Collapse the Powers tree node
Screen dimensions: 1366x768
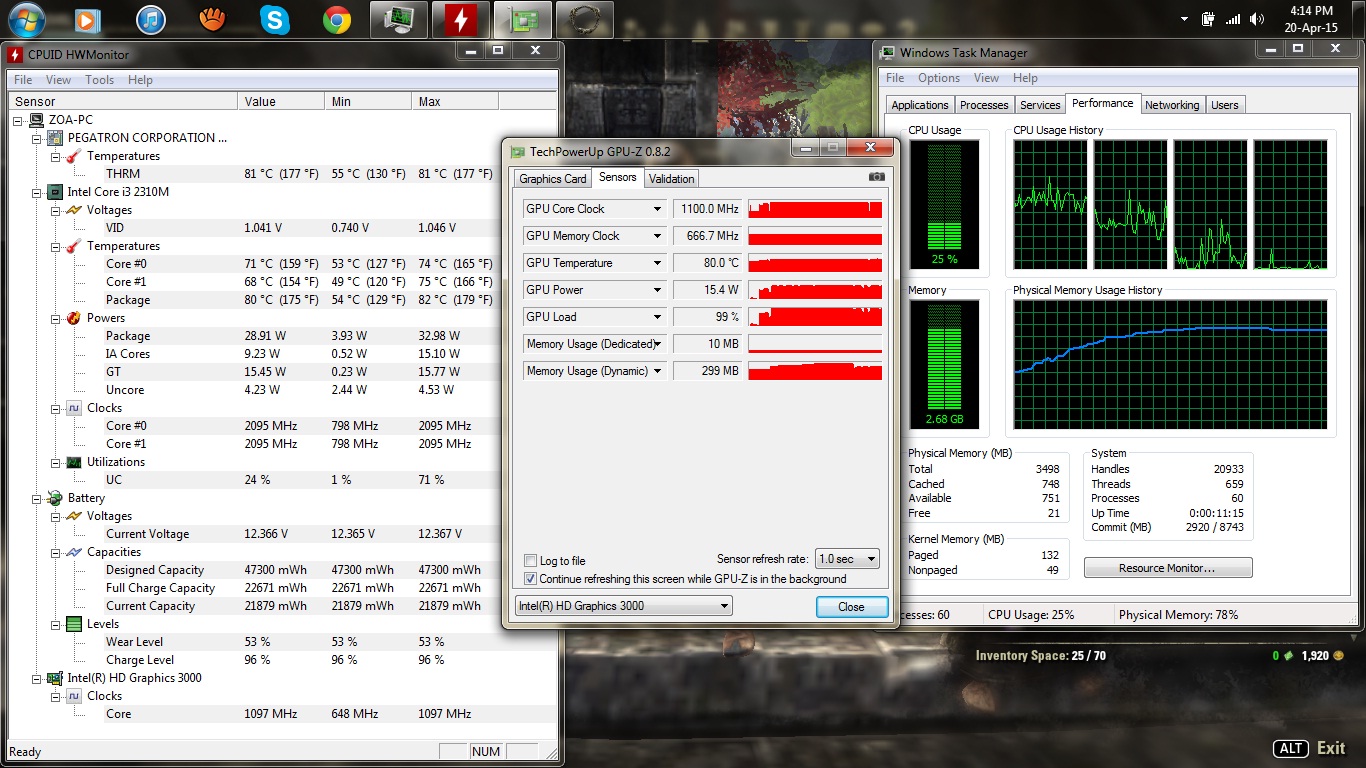click(x=56, y=318)
